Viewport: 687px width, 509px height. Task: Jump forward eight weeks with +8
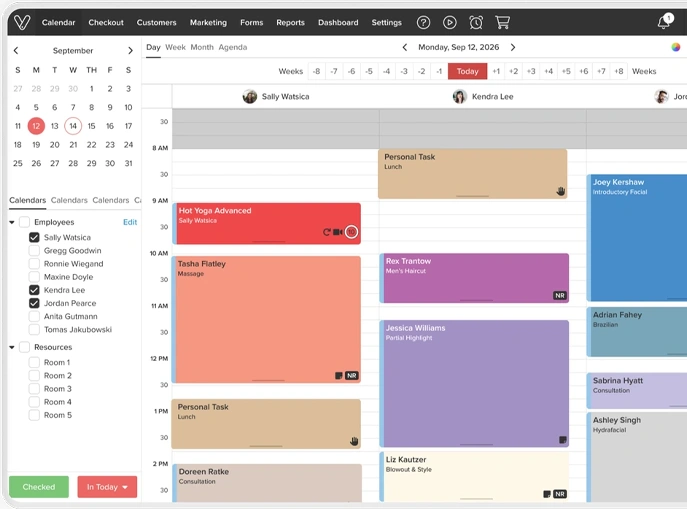(619, 71)
